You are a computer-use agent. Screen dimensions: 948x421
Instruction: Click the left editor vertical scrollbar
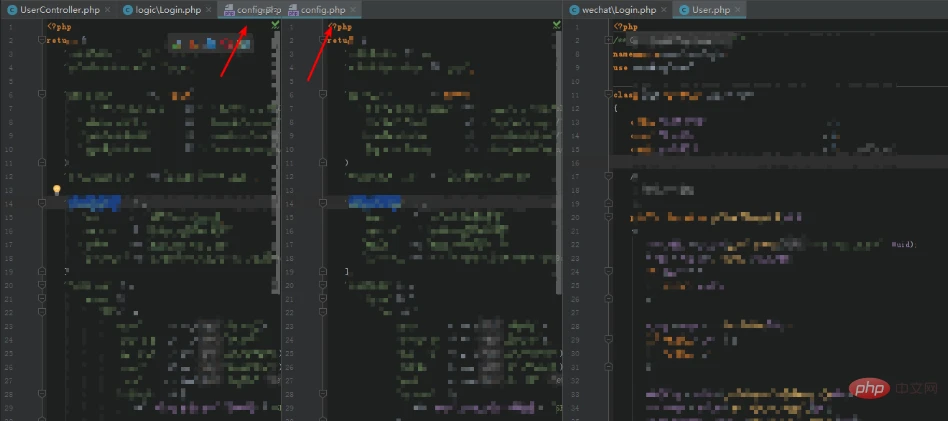277,150
